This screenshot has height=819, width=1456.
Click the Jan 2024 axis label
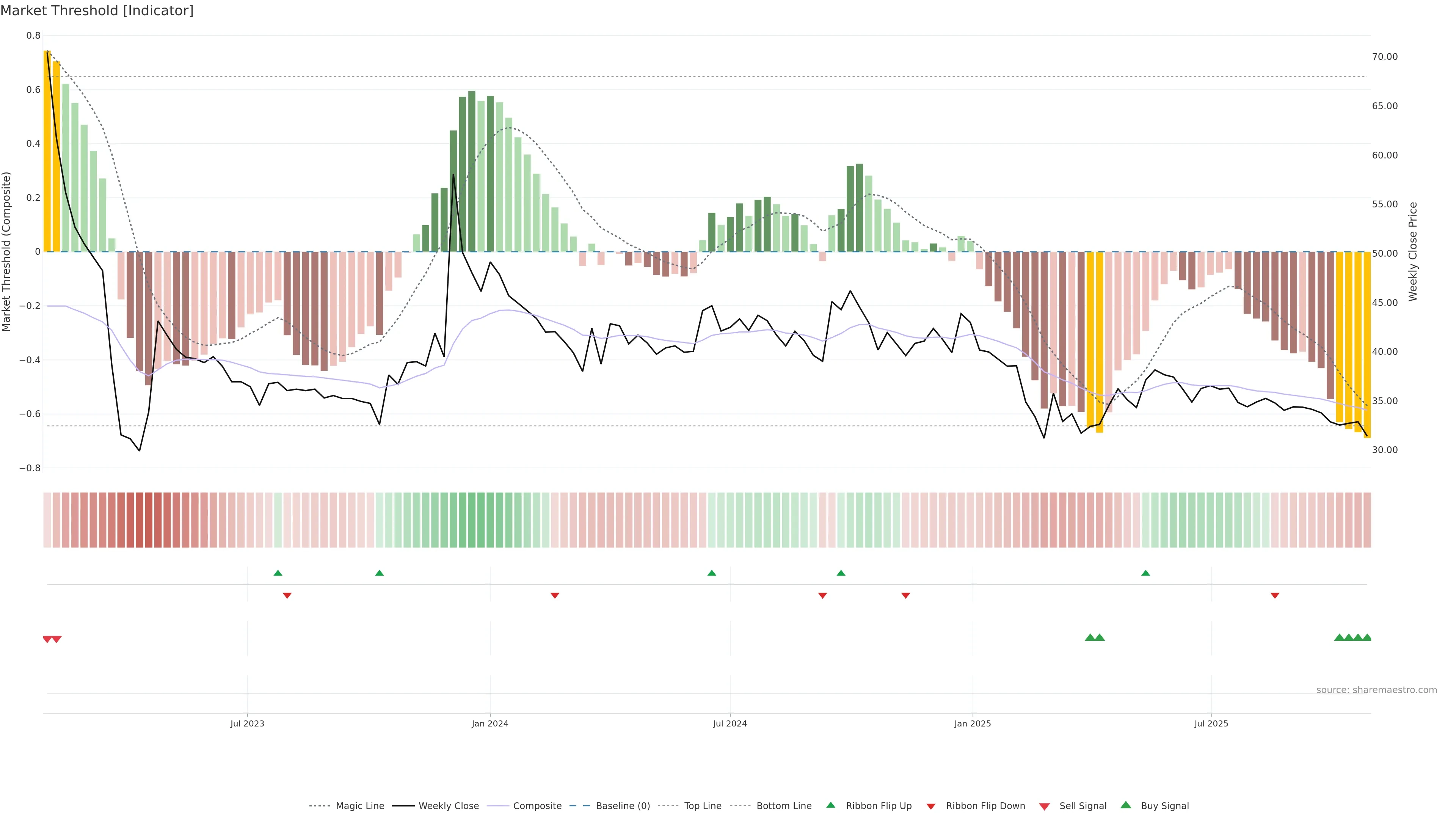click(490, 723)
